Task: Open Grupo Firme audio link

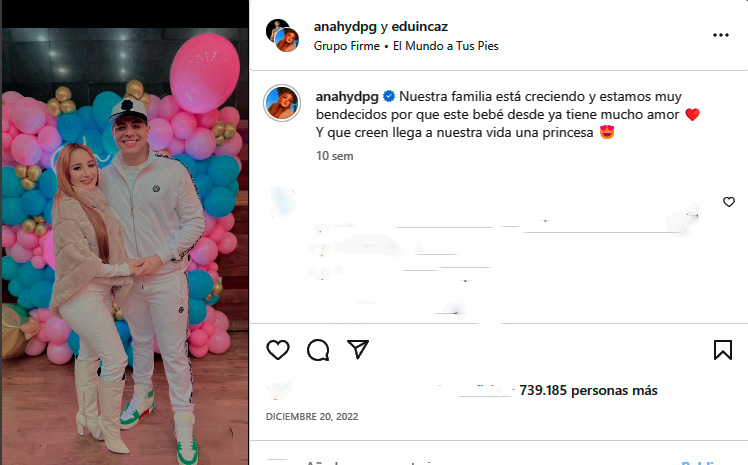Action: coord(347,46)
